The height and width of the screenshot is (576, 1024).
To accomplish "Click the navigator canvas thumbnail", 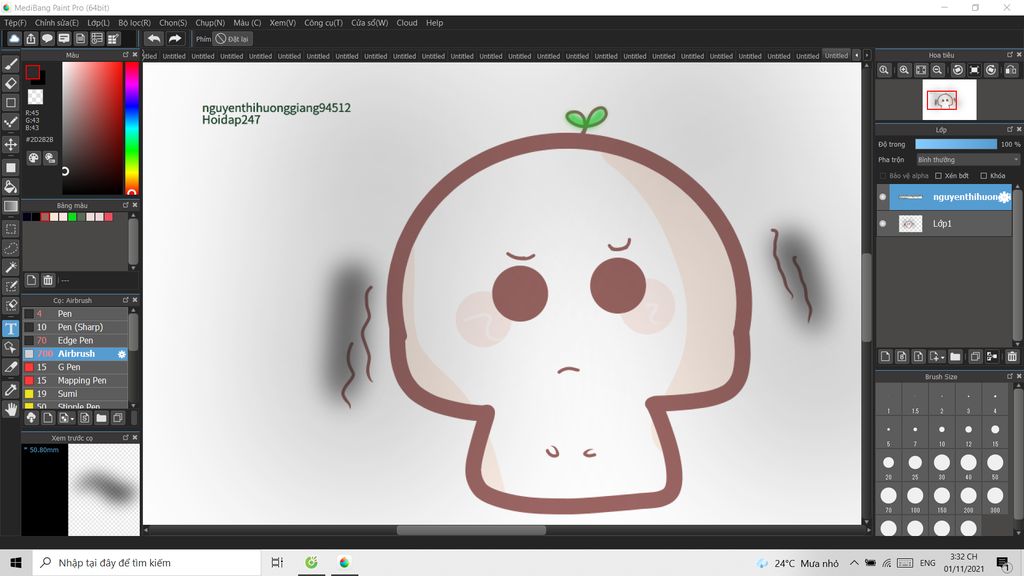I will tap(949, 100).
